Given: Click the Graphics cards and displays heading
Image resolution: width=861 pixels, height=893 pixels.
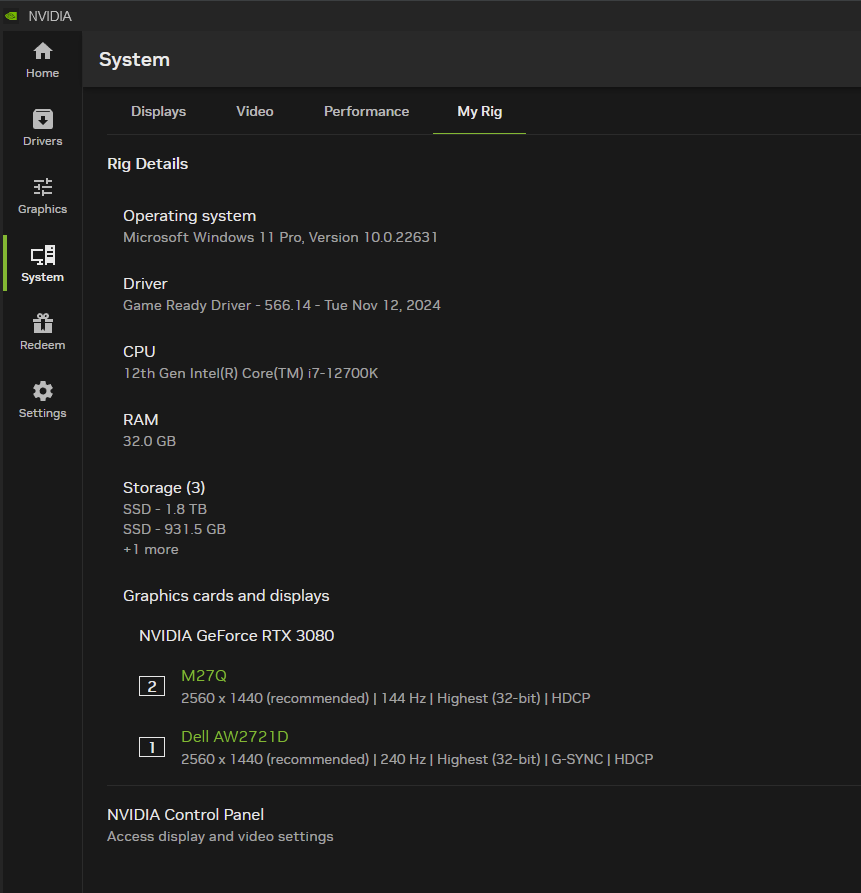Looking at the screenshot, I should point(226,596).
